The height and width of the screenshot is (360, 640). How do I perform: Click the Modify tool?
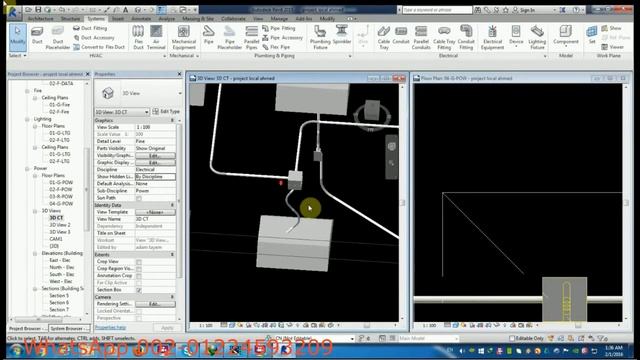tap(18, 37)
